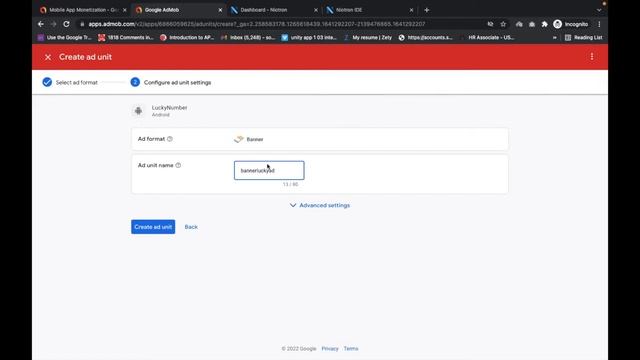The image size is (640, 360).
Task: Close the Niotron IDE tab
Action: click(x=411, y=10)
